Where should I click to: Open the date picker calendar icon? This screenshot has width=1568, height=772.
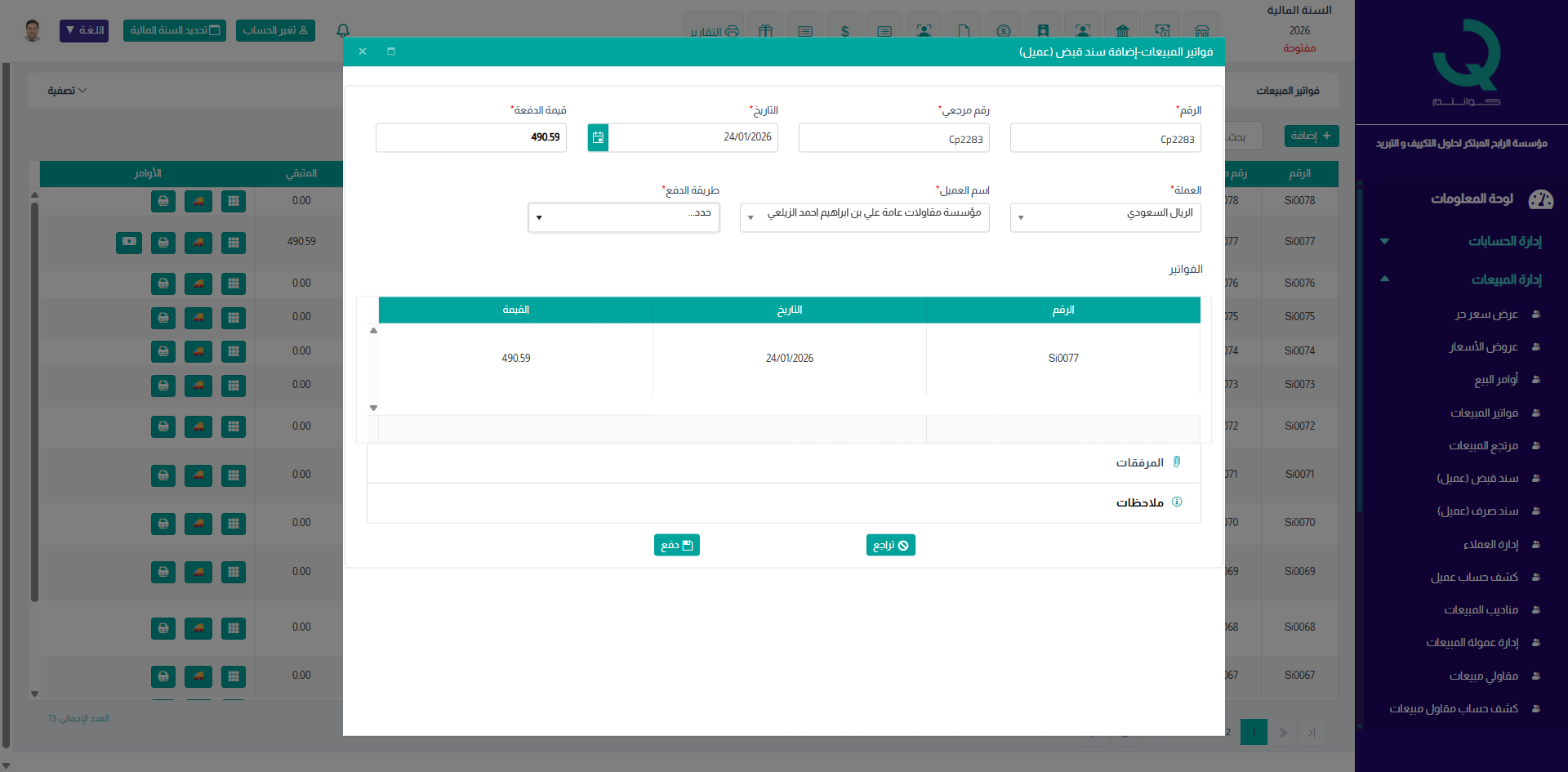tap(598, 137)
